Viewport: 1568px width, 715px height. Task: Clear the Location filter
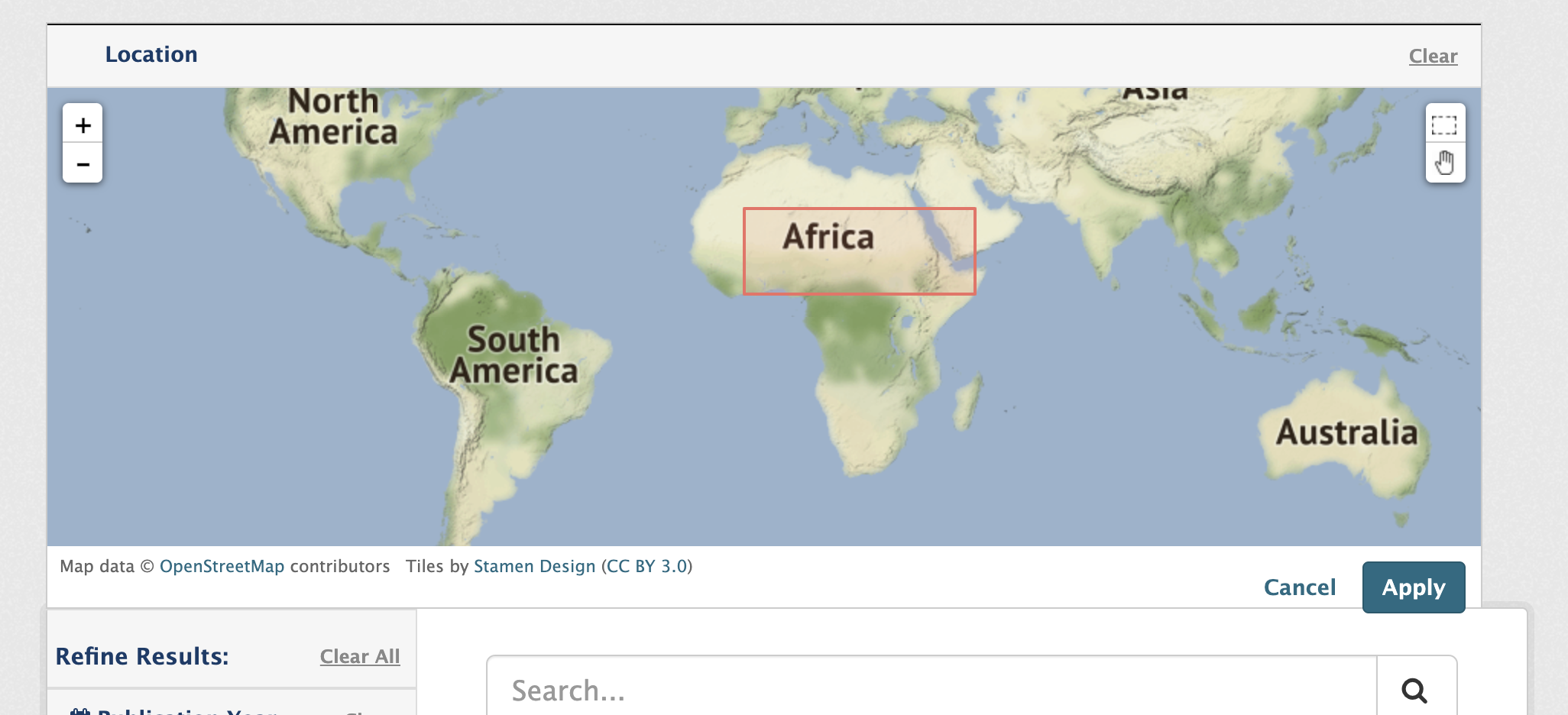[x=1433, y=56]
